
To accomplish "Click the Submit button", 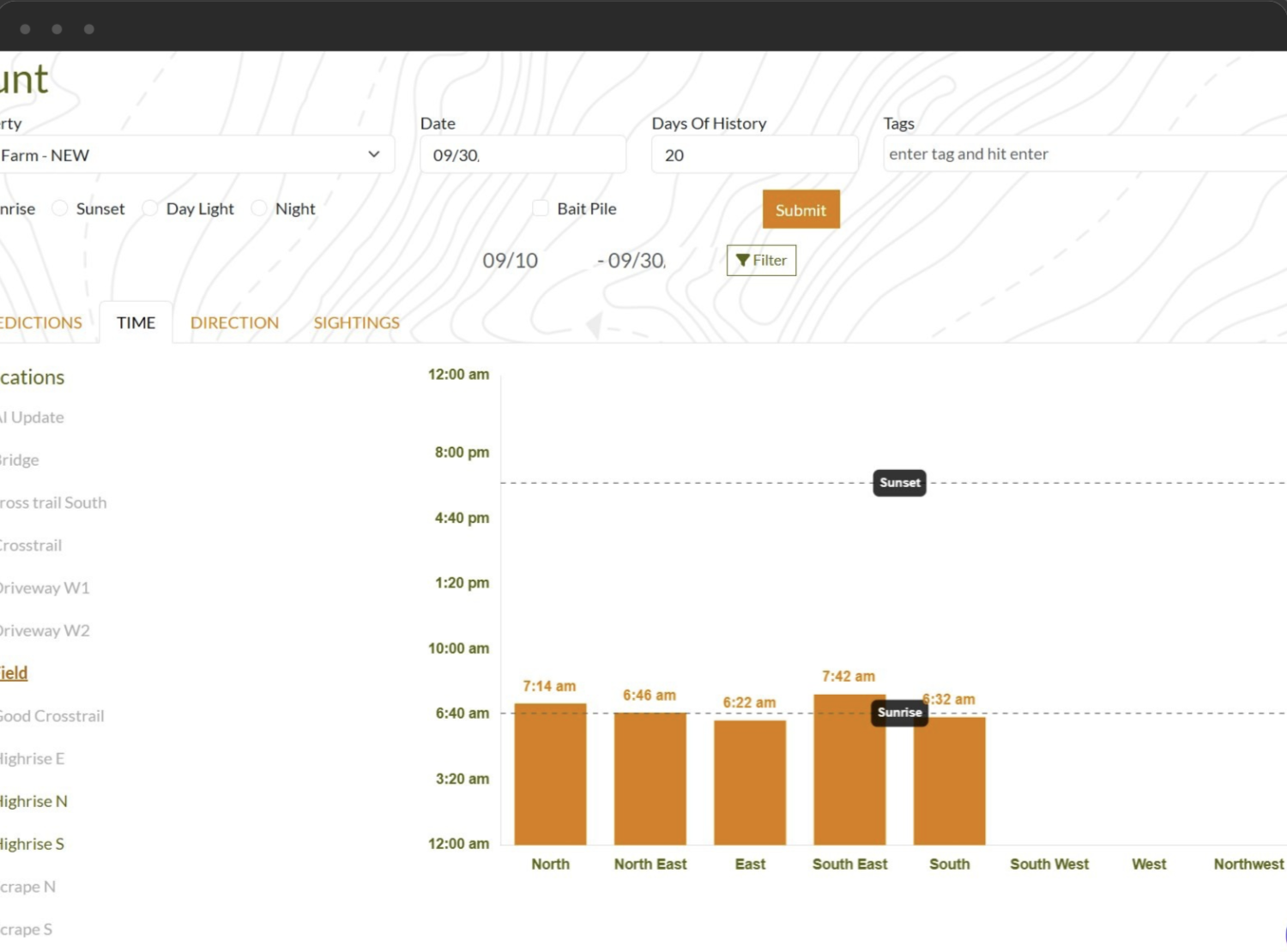I will (801, 209).
